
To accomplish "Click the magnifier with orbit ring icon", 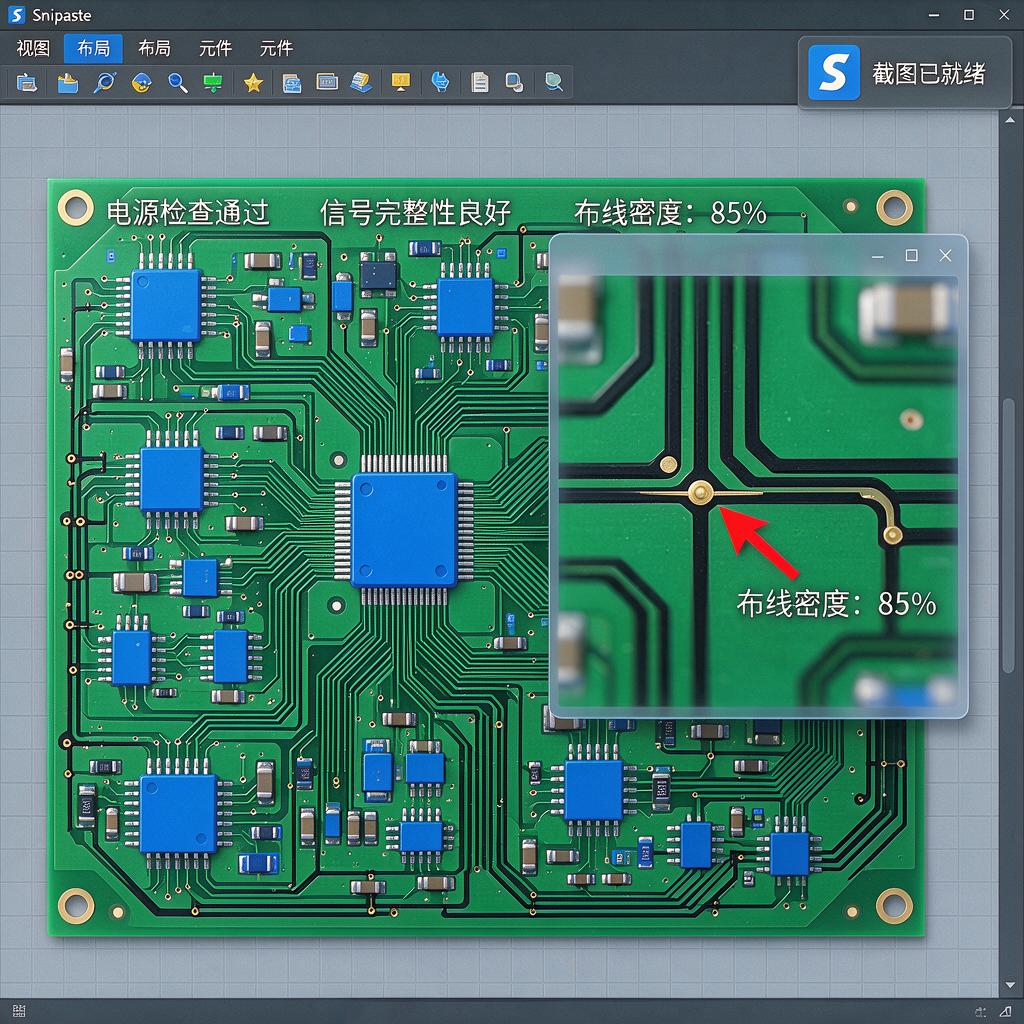I will point(104,82).
